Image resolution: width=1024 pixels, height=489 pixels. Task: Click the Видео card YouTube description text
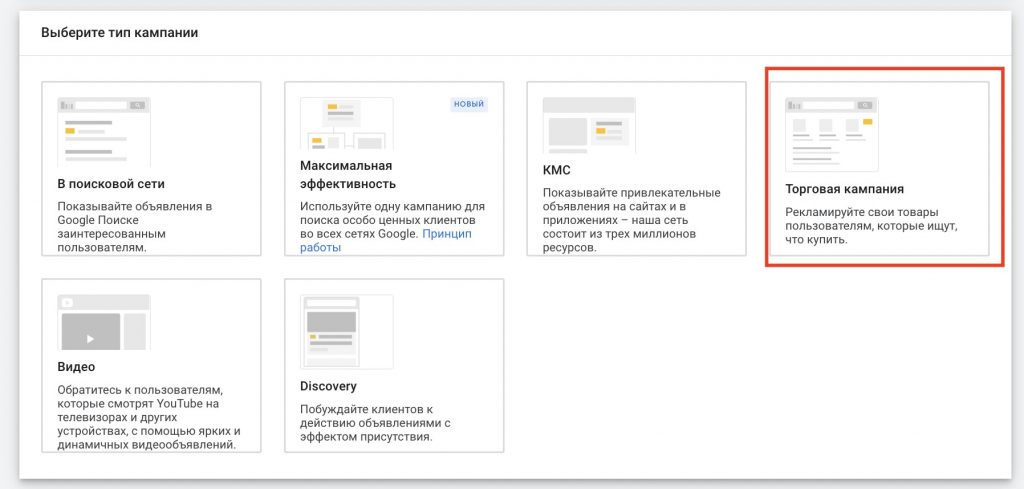coord(150,417)
